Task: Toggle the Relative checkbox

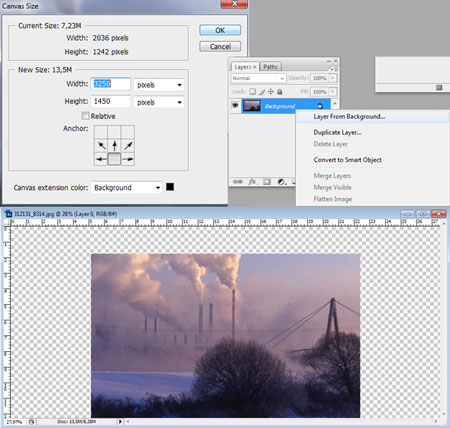Action: (85, 116)
